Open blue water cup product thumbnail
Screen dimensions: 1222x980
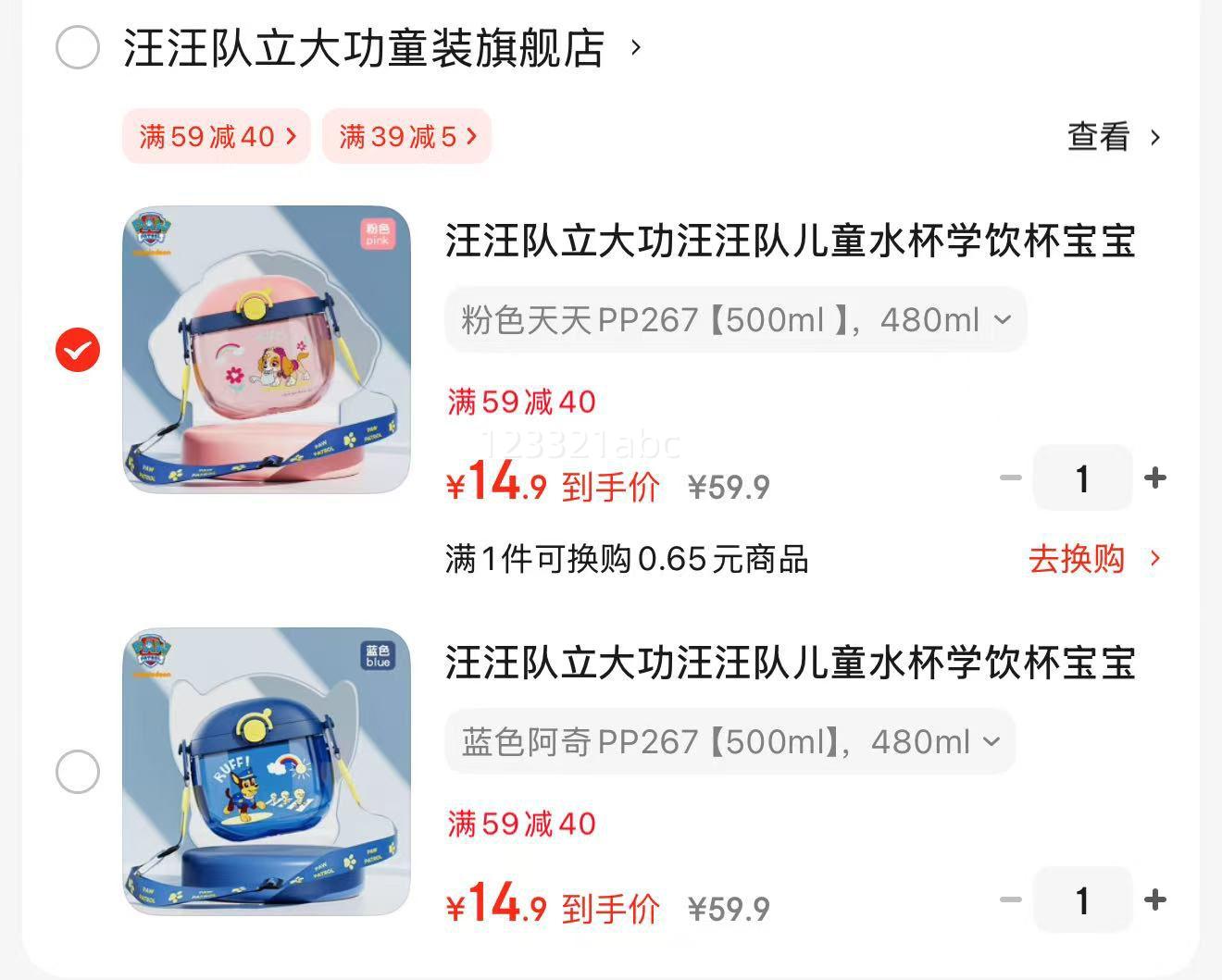(267, 772)
